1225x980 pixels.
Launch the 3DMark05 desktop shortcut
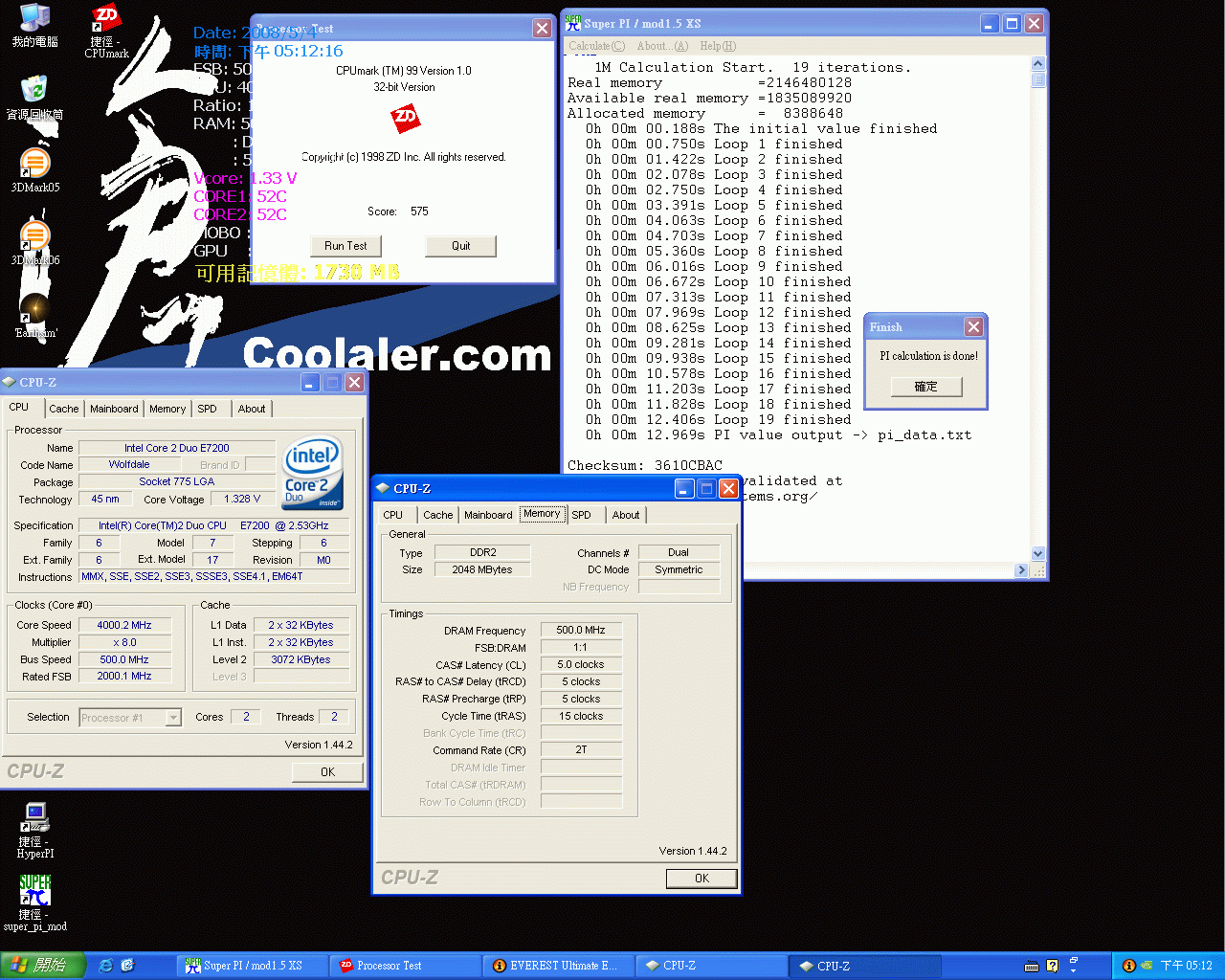(x=34, y=170)
